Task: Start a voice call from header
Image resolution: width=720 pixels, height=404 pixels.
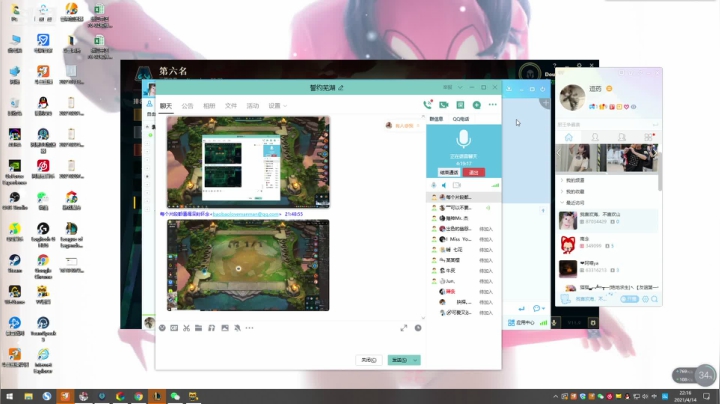Action: 428,105
